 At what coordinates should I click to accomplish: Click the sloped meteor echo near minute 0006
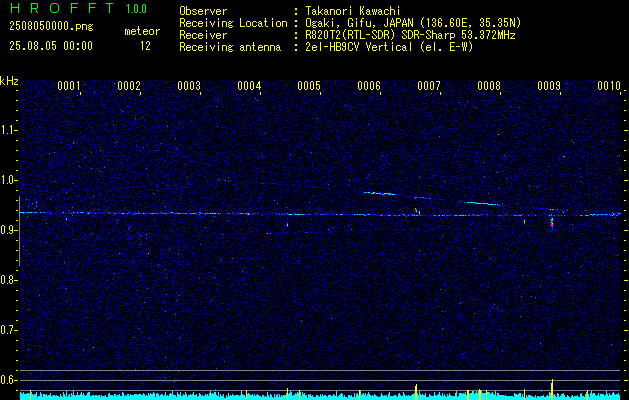[379, 193]
